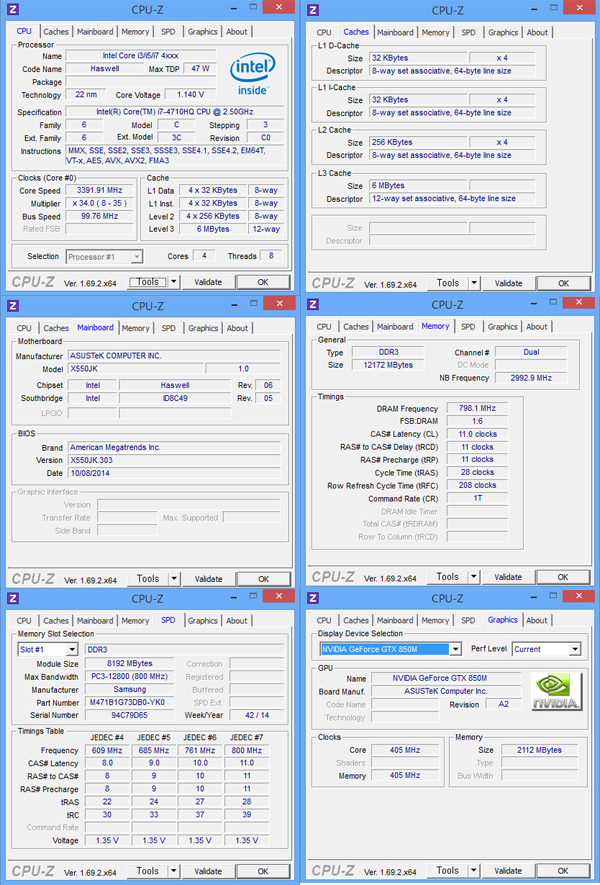
Task: Open the NVIDIA GeForce GTX 850M device dropdown
Action: (456, 649)
